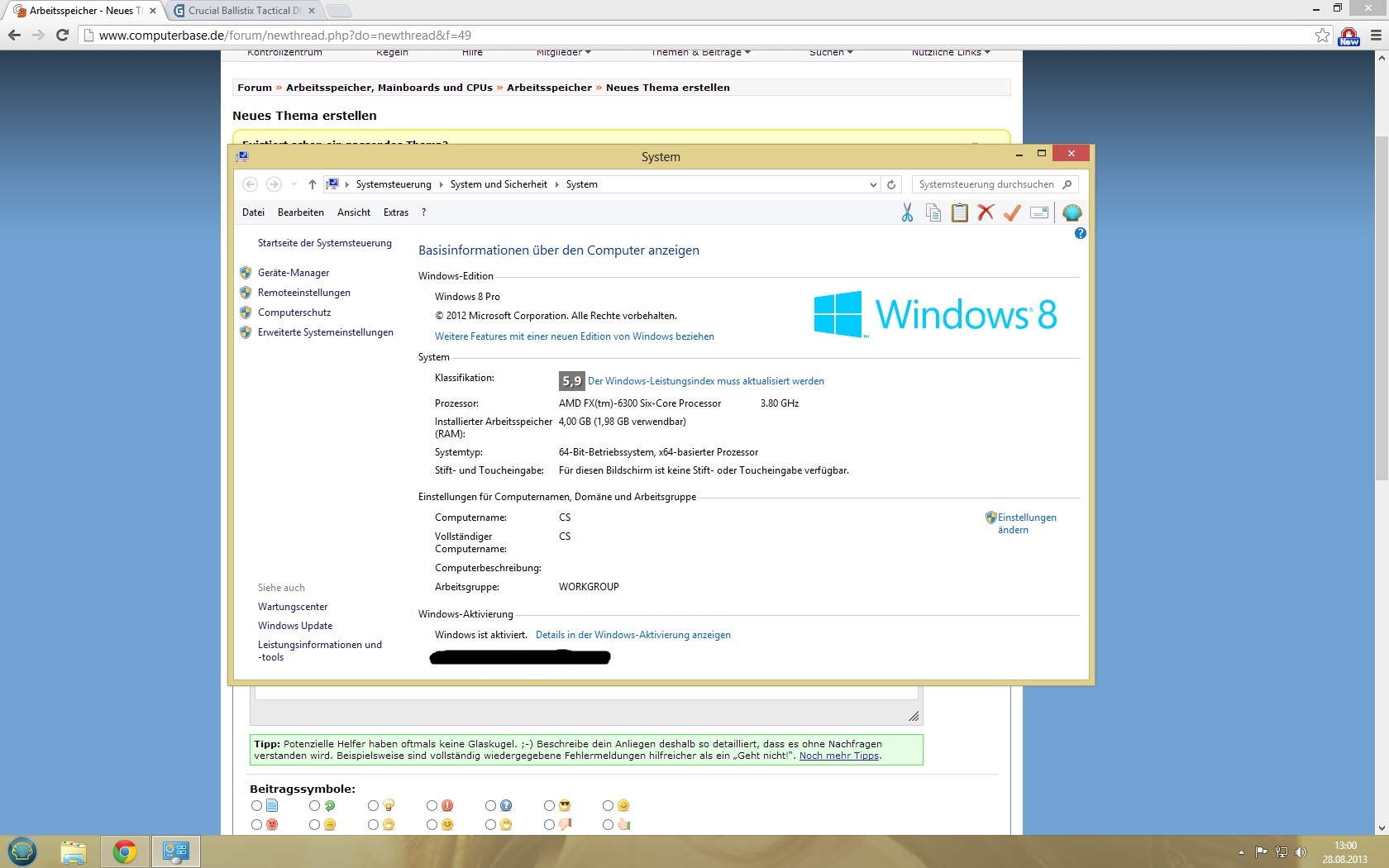
Task: Go up one level with the up arrow
Action: pos(312,184)
